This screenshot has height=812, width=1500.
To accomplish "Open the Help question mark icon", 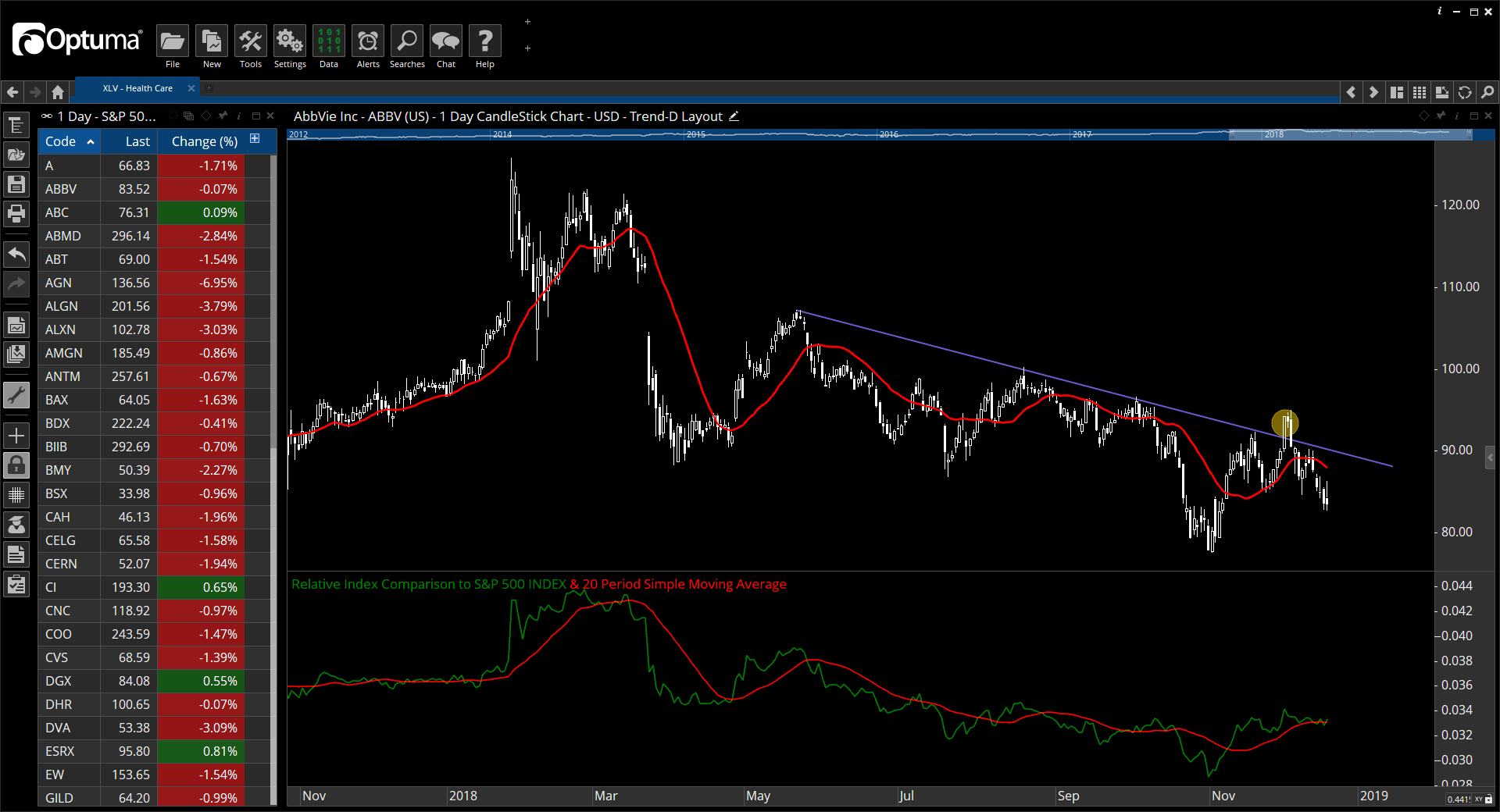I will [x=485, y=41].
